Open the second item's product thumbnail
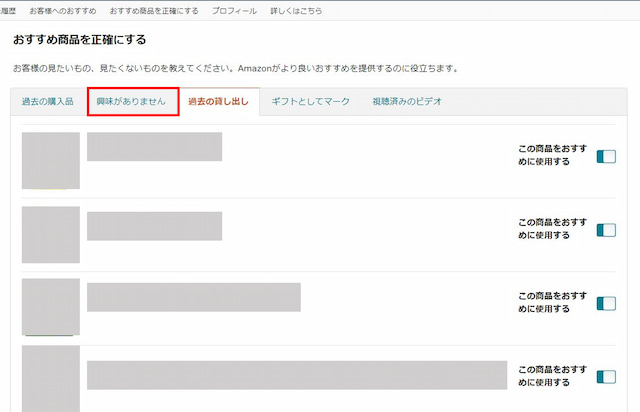 click(51, 234)
